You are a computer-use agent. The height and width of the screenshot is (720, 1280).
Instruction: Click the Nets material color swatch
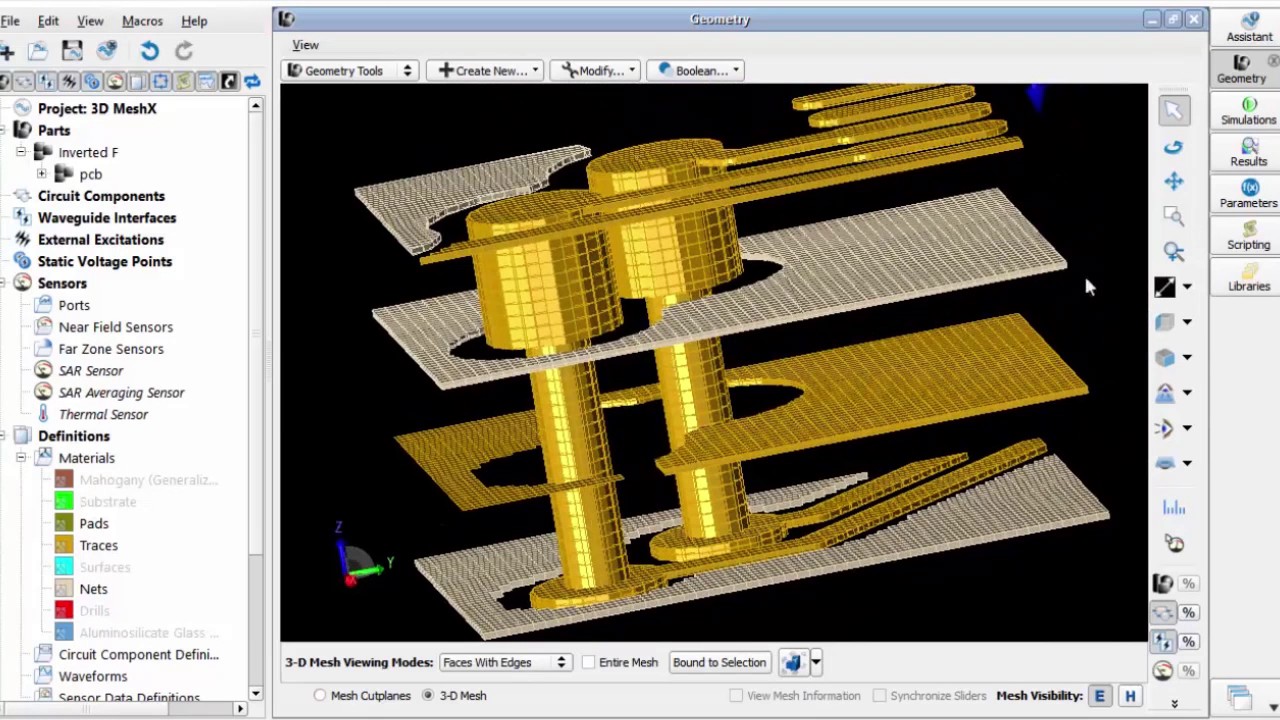pos(64,589)
